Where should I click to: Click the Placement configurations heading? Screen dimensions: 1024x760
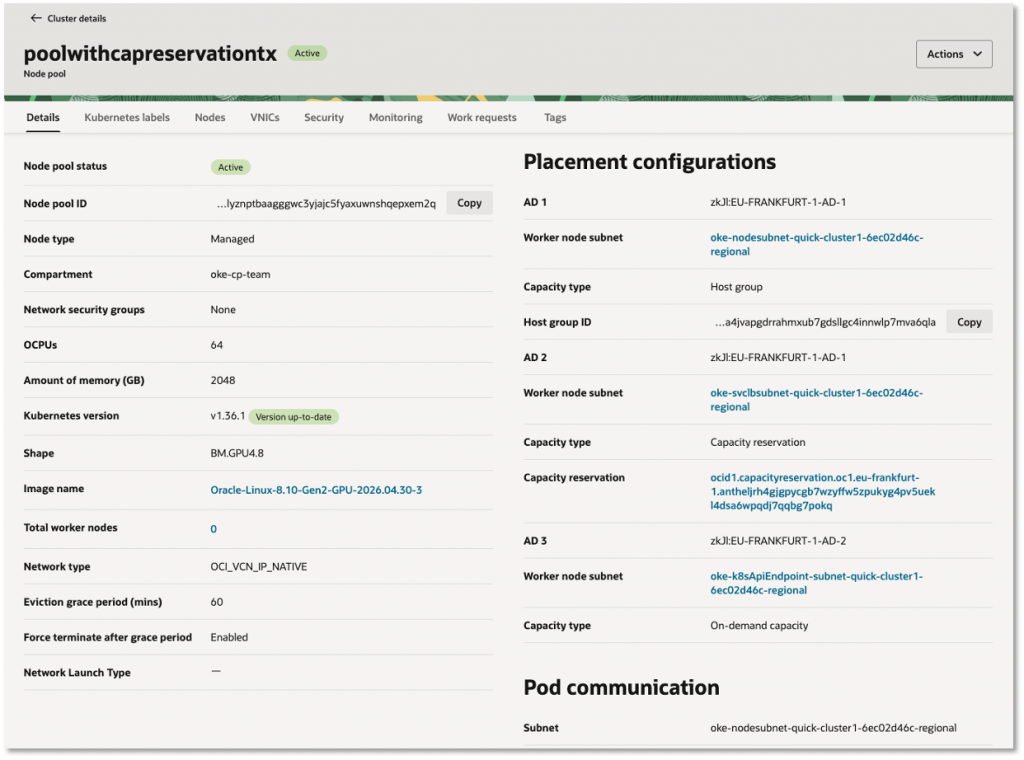click(x=650, y=161)
